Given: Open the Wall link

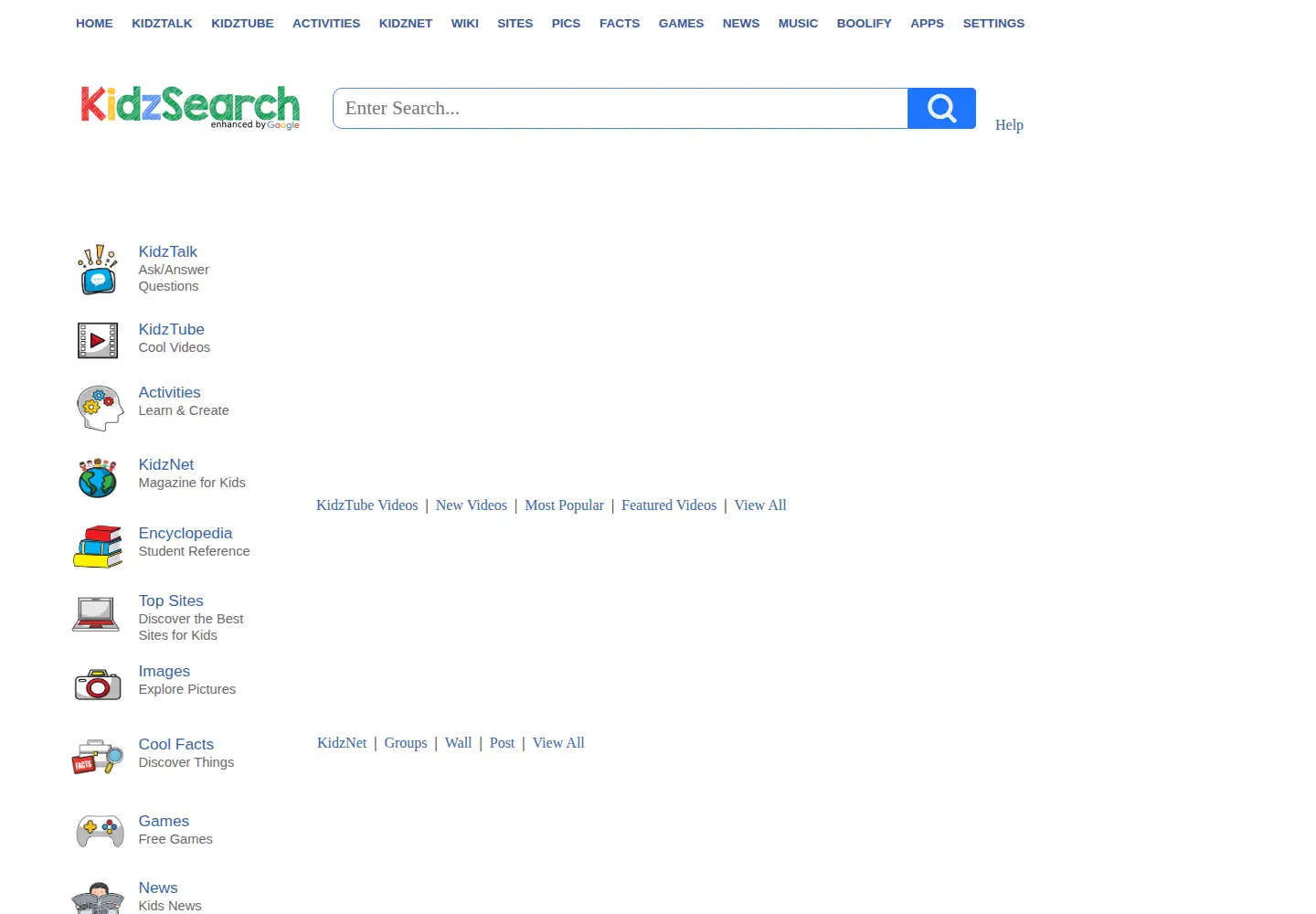Looking at the screenshot, I should pyautogui.click(x=458, y=743).
